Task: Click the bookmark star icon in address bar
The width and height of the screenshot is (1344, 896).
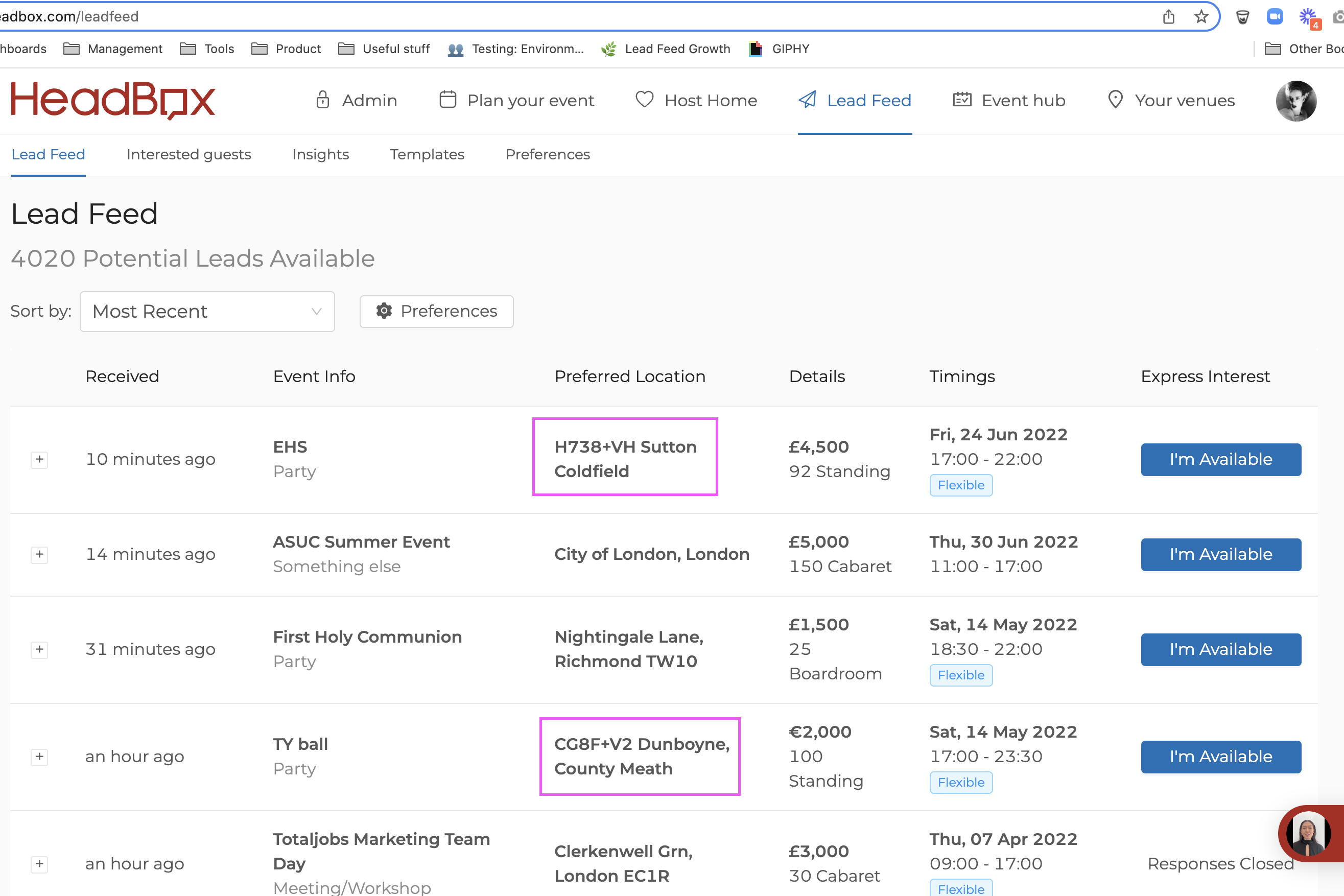Action: pyautogui.click(x=1200, y=16)
